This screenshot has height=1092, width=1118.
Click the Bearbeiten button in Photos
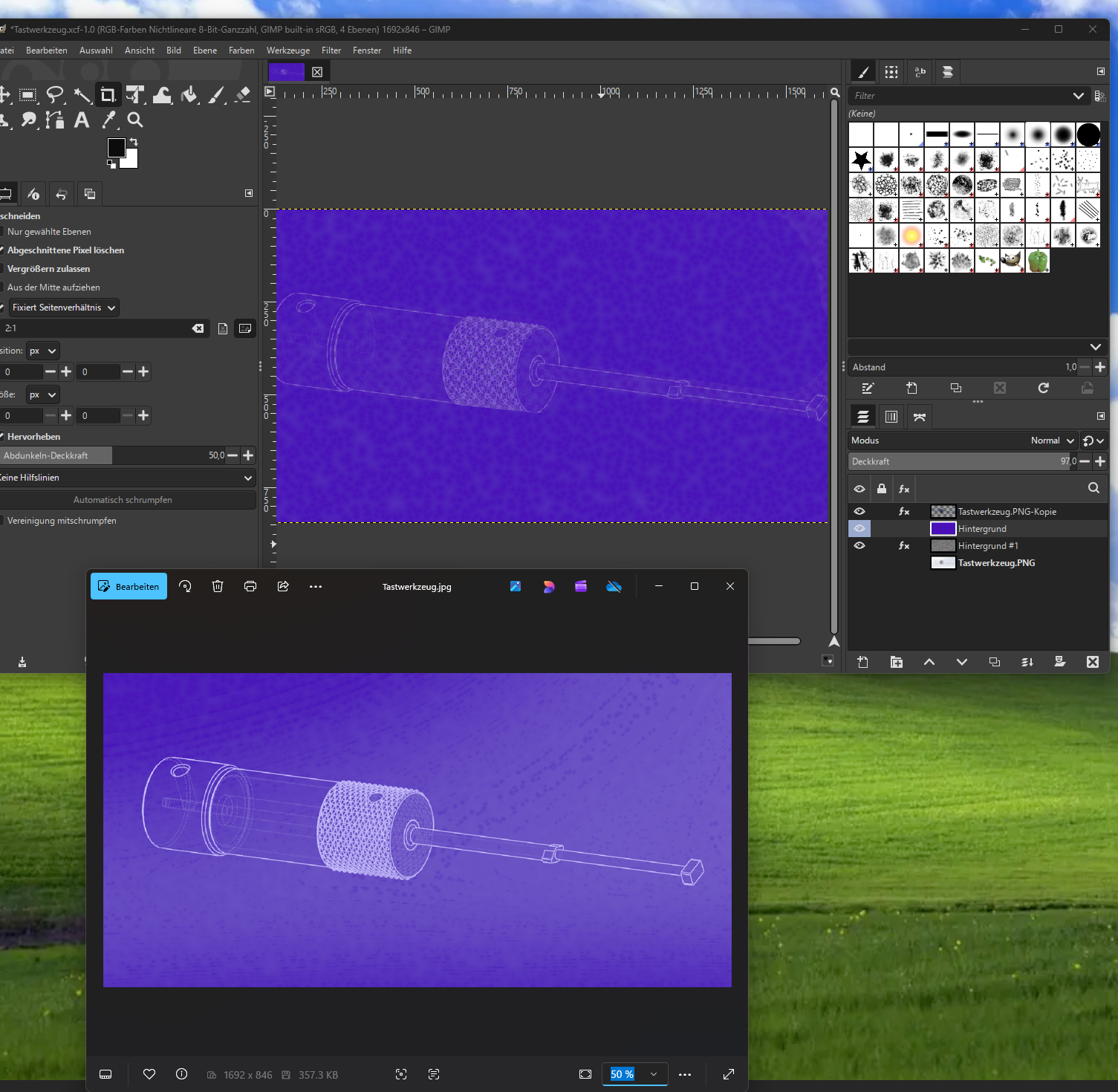pos(129,587)
